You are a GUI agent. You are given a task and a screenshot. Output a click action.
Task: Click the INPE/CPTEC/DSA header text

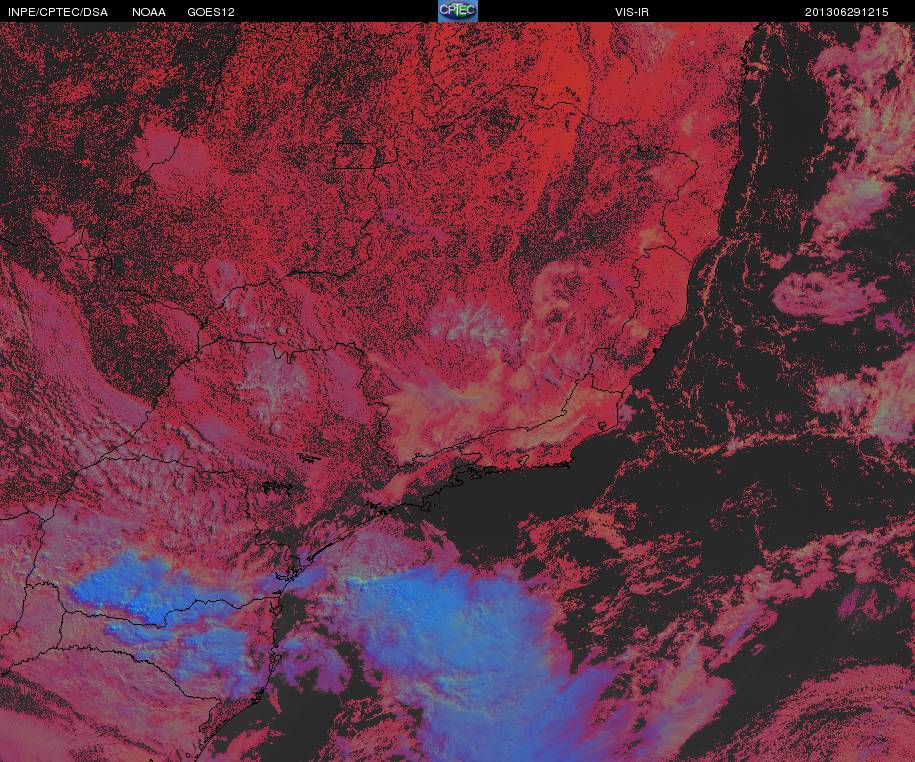click(x=58, y=12)
